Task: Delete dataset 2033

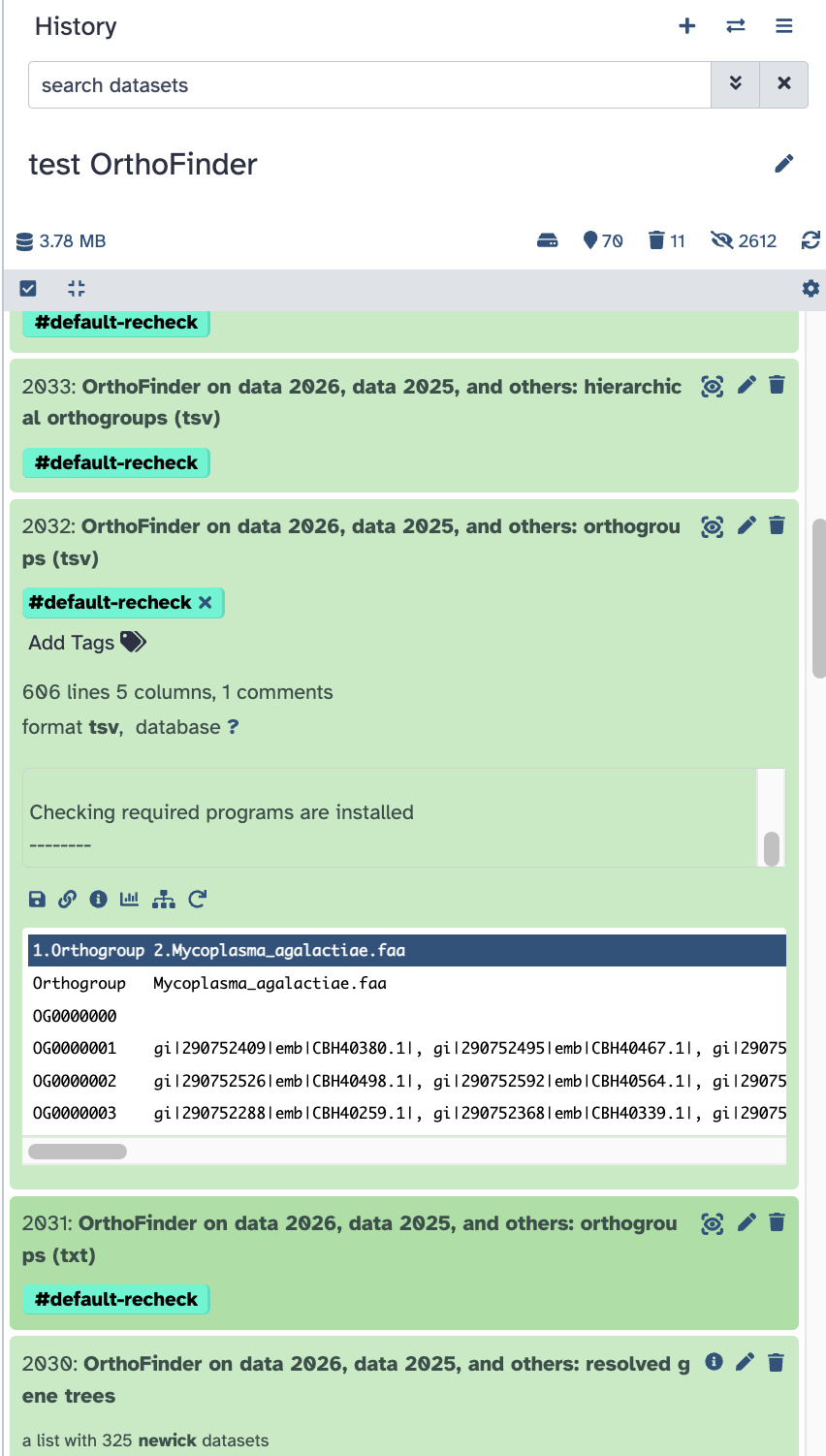Action: point(777,386)
